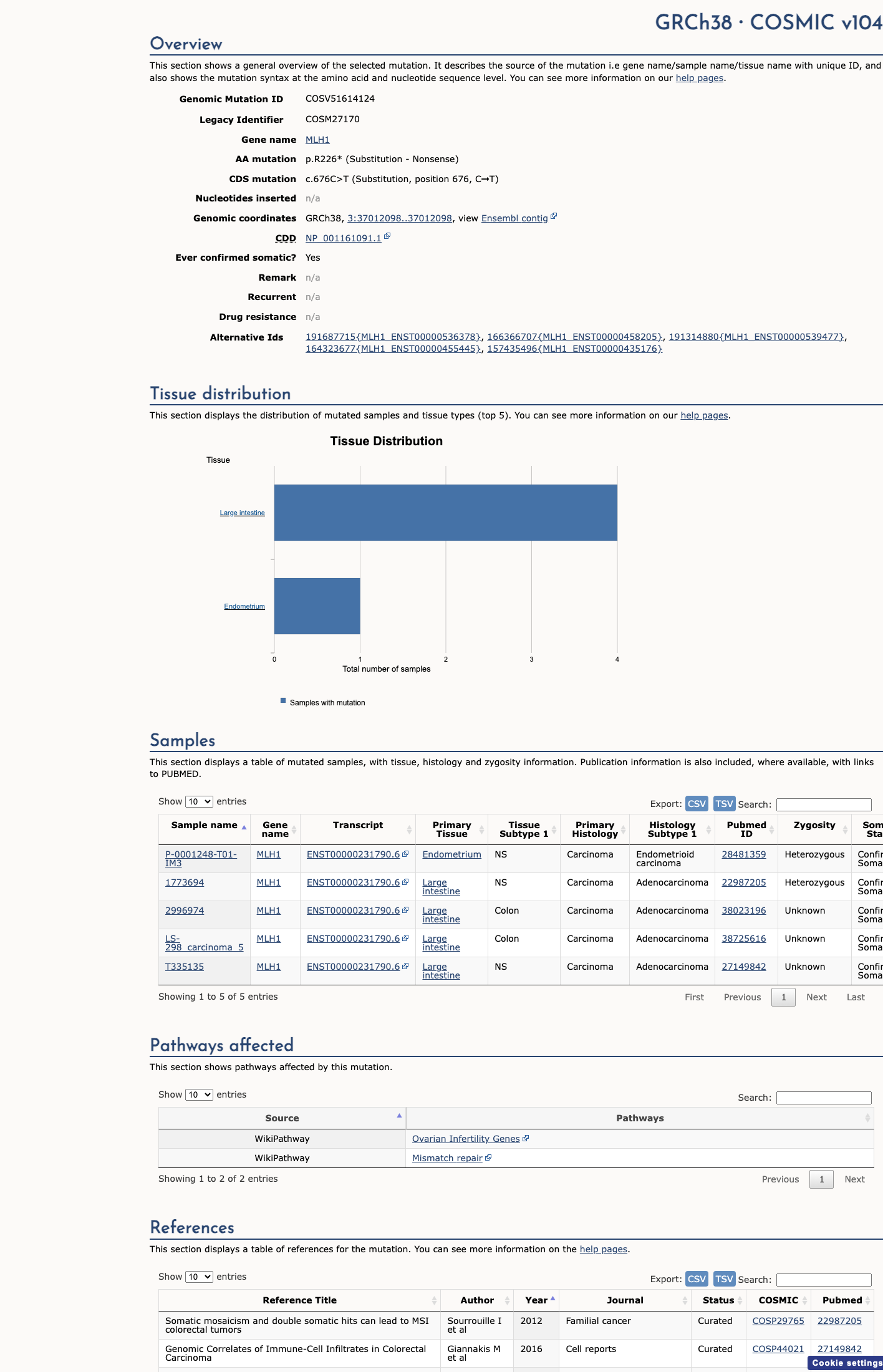Sort Samples table by Sample name
This screenshot has width=883, height=1372.
click(x=244, y=828)
